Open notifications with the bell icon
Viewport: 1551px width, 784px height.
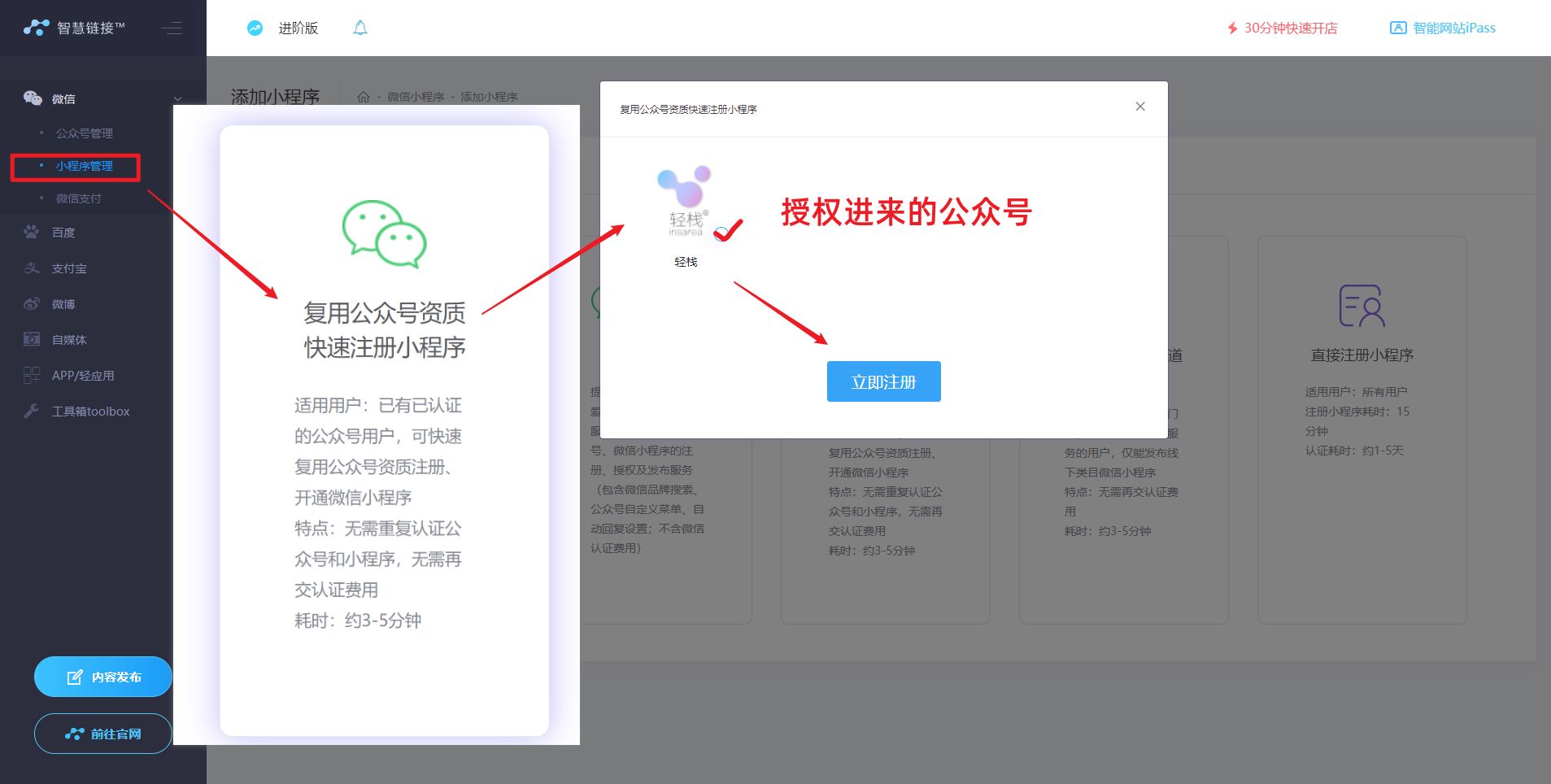[x=360, y=28]
